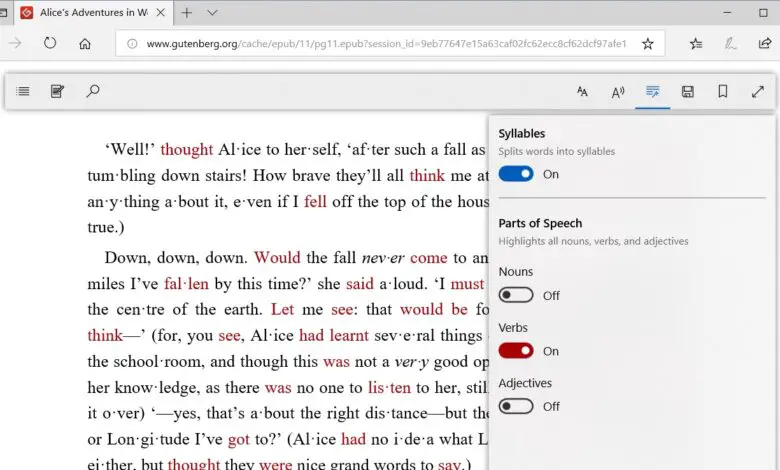Click the forward navigation arrow
The height and width of the screenshot is (470, 780).
pyautogui.click(x=15, y=43)
